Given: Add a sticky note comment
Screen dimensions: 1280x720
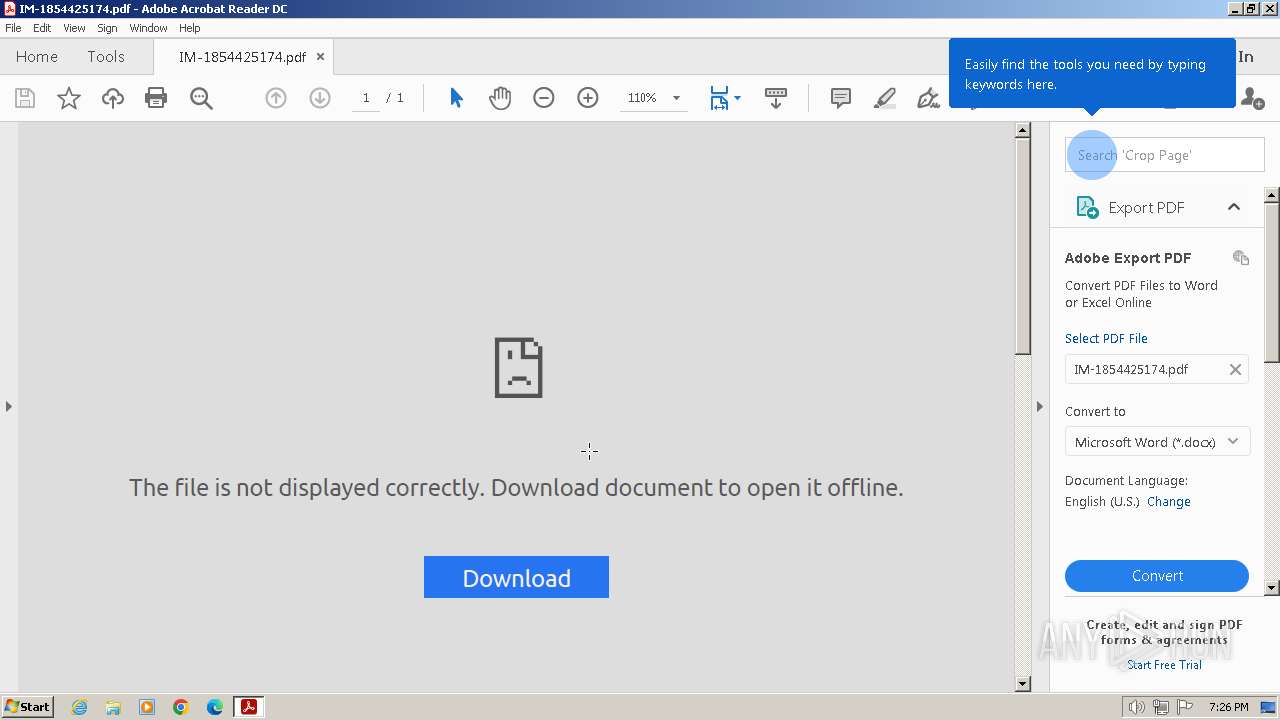Looking at the screenshot, I should pos(841,98).
